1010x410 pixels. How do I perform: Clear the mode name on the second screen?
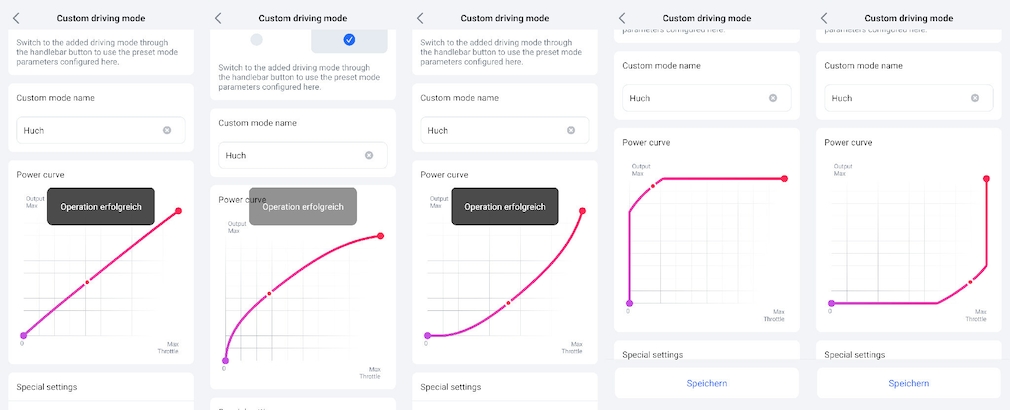tap(369, 155)
